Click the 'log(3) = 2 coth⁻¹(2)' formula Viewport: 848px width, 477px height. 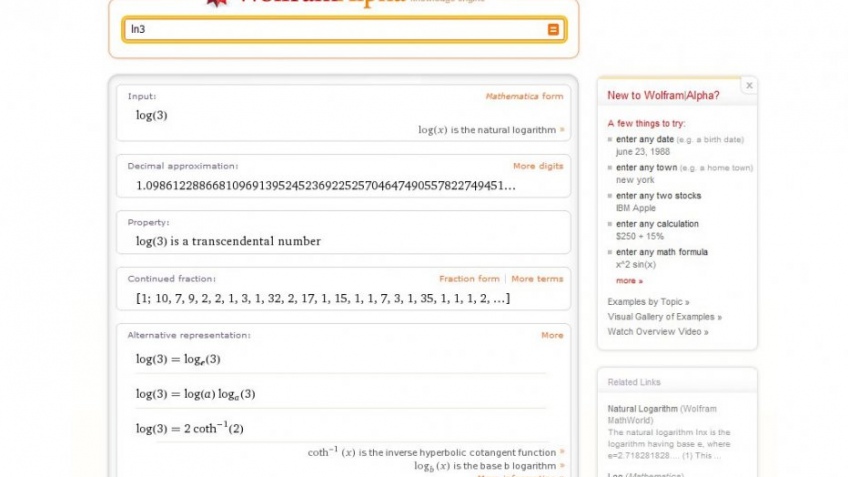[x=189, y=428]
